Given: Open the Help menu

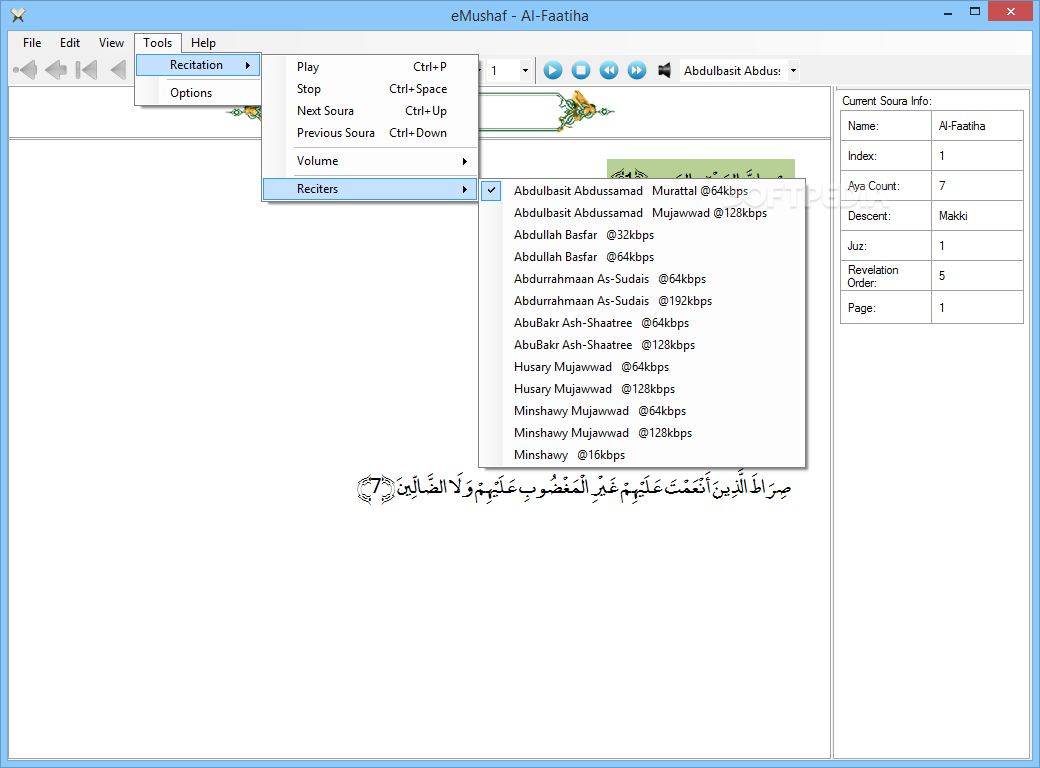Looking at the screenshot, I should tap(203, 42).
